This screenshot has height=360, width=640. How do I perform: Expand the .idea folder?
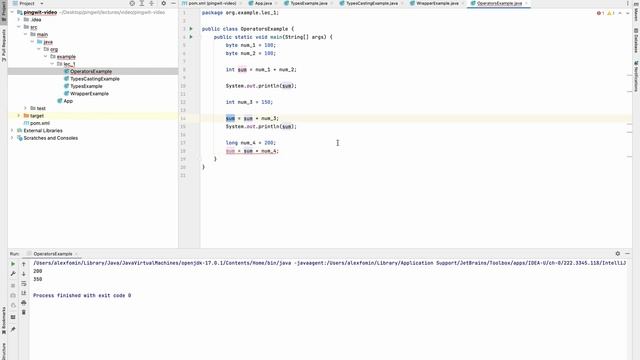tap(18, 20)
